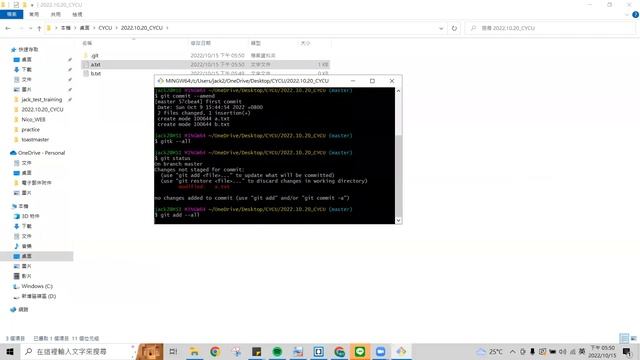The image size is (640, 360).
Task: Open File Explorer help
Action: click(x=635, y=15)
